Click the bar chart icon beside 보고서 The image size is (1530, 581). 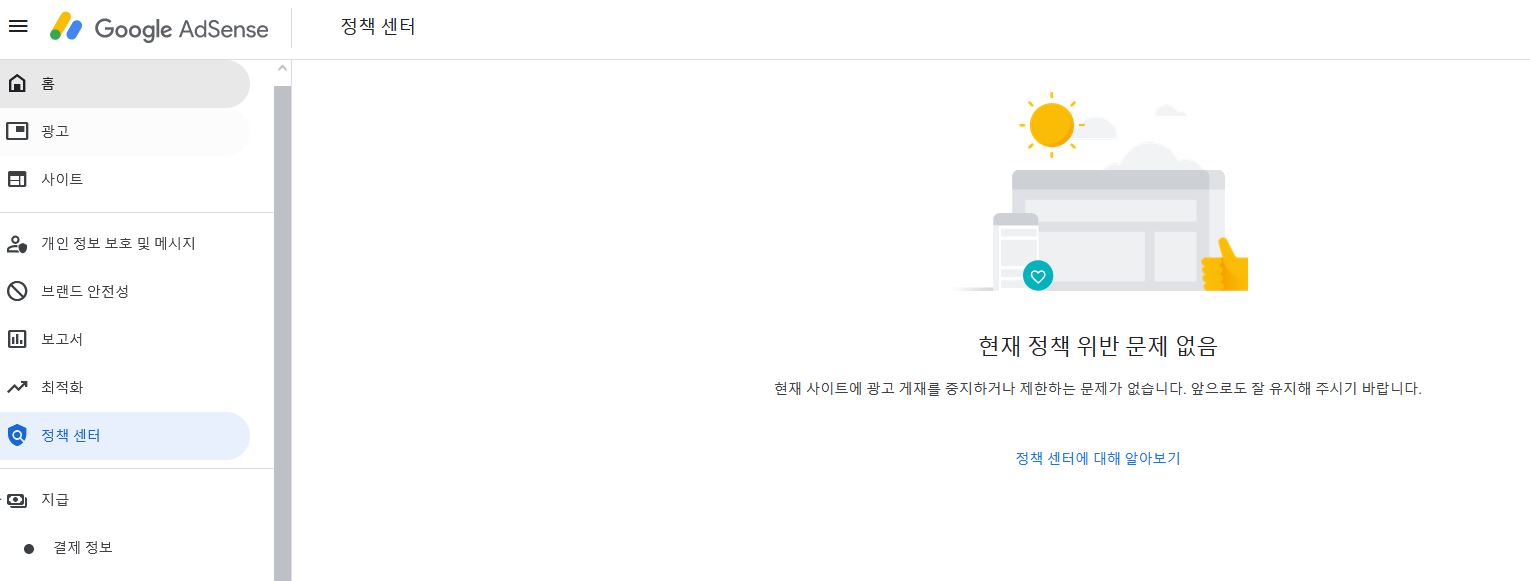tap(17, 339)
